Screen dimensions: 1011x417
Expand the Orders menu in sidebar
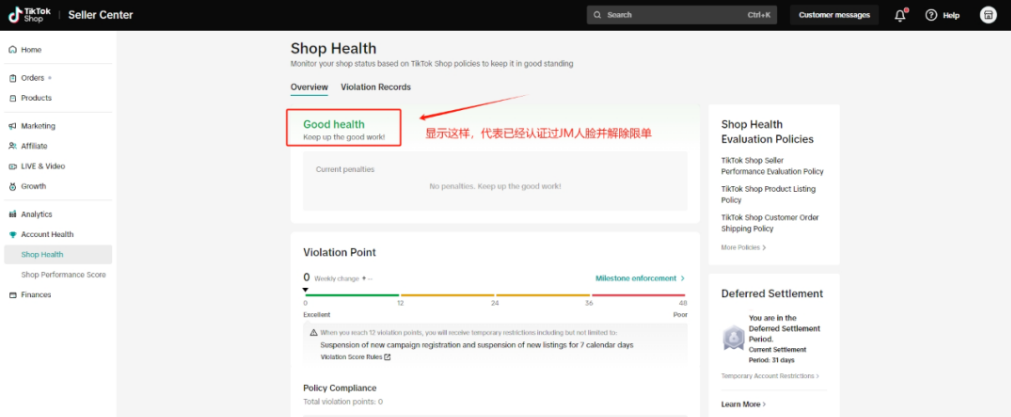pos(36,78)
